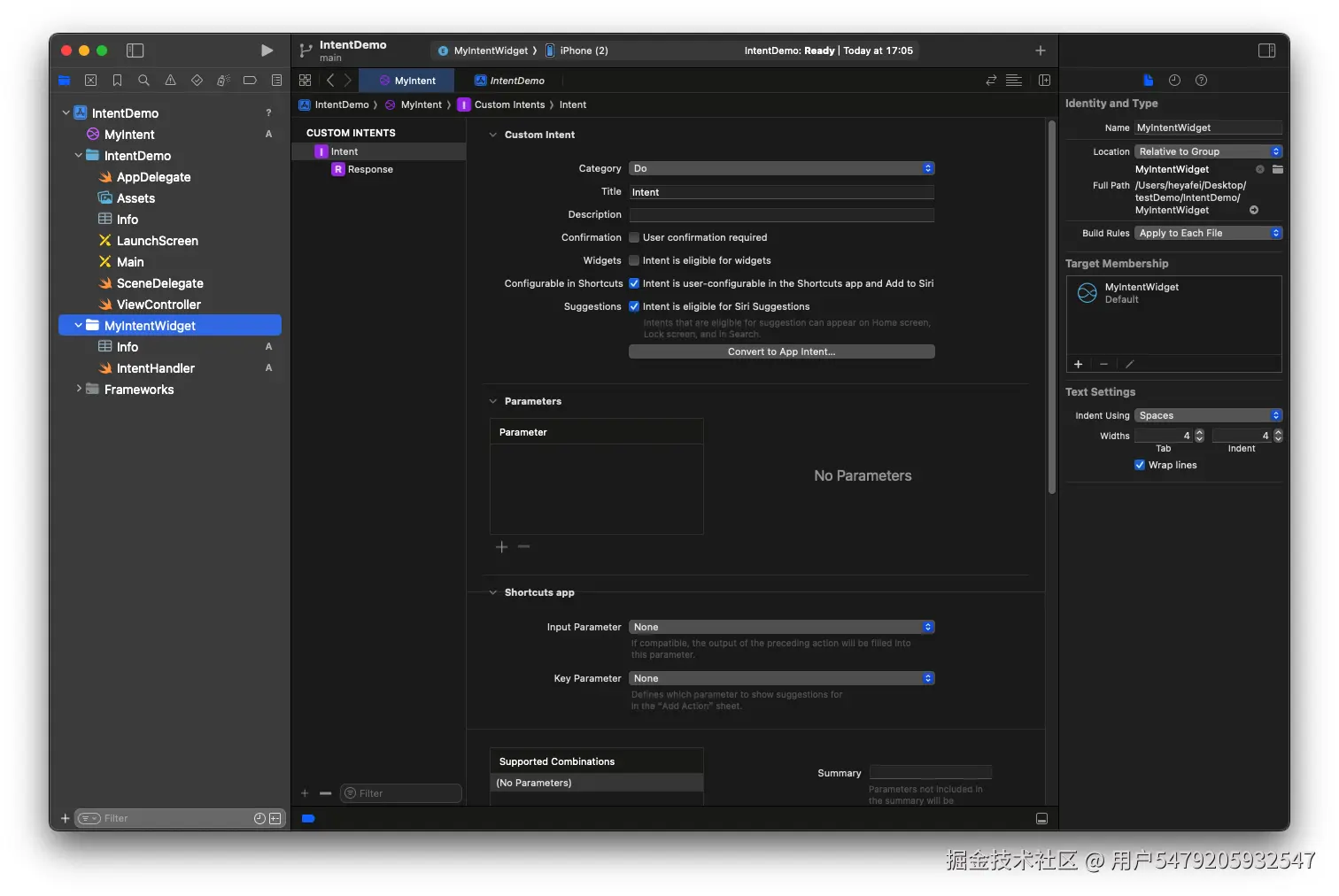
Task: Adjust the Indent width stepper
Action: (x=1278, y=436)
